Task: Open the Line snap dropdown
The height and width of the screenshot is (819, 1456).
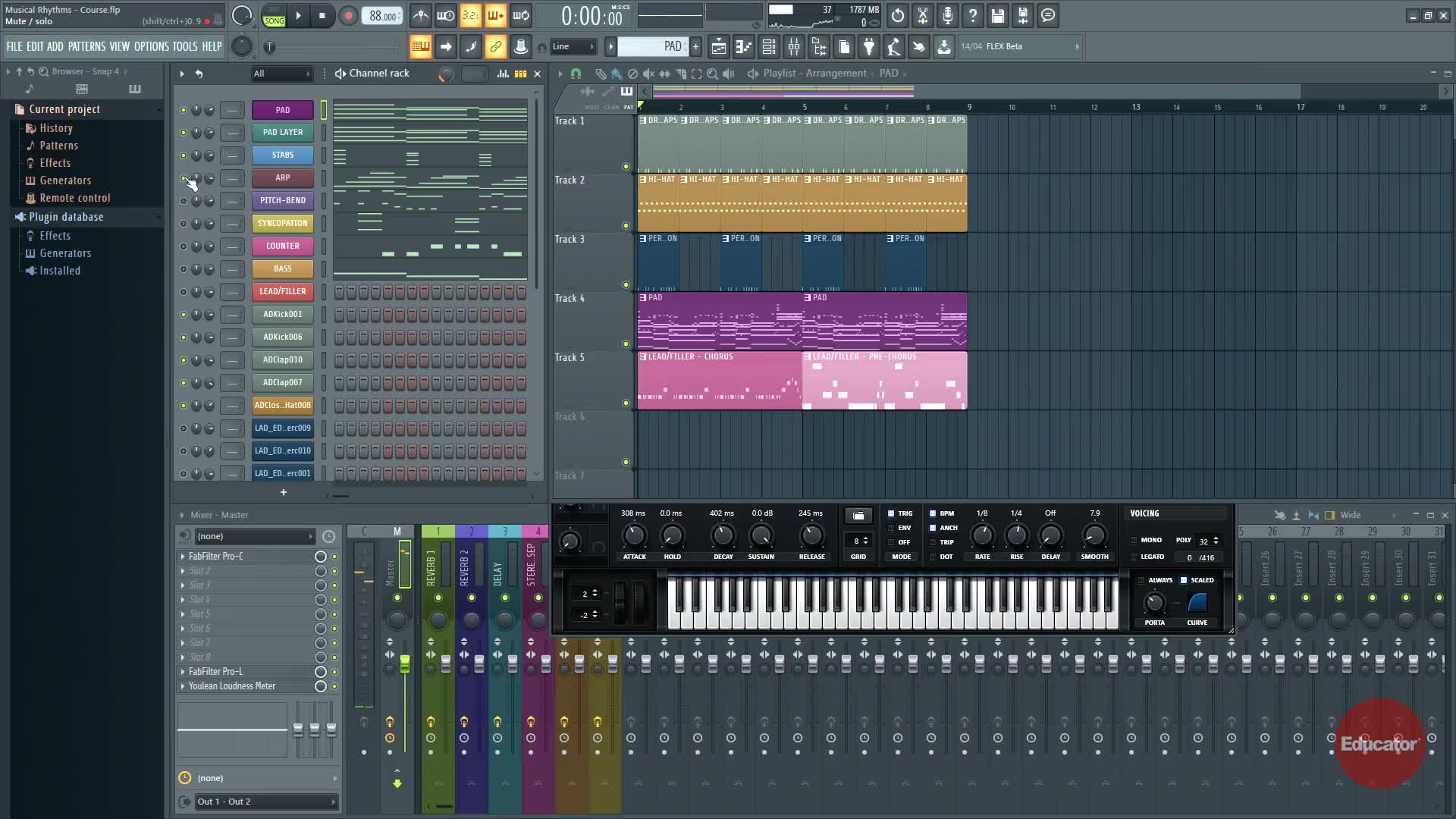Action: point(573,47)
